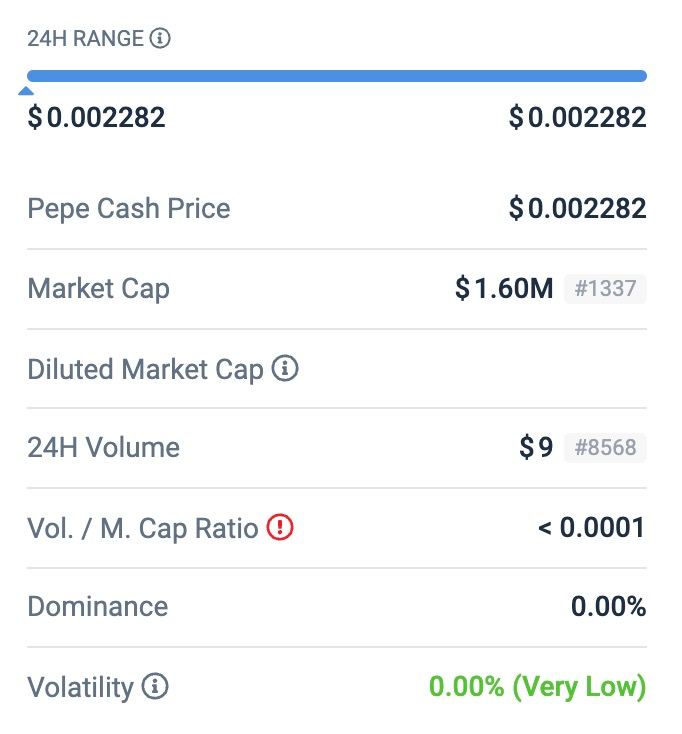
Task: Click the 24H range low price $0.002282
Action: [x=96, y=117]
